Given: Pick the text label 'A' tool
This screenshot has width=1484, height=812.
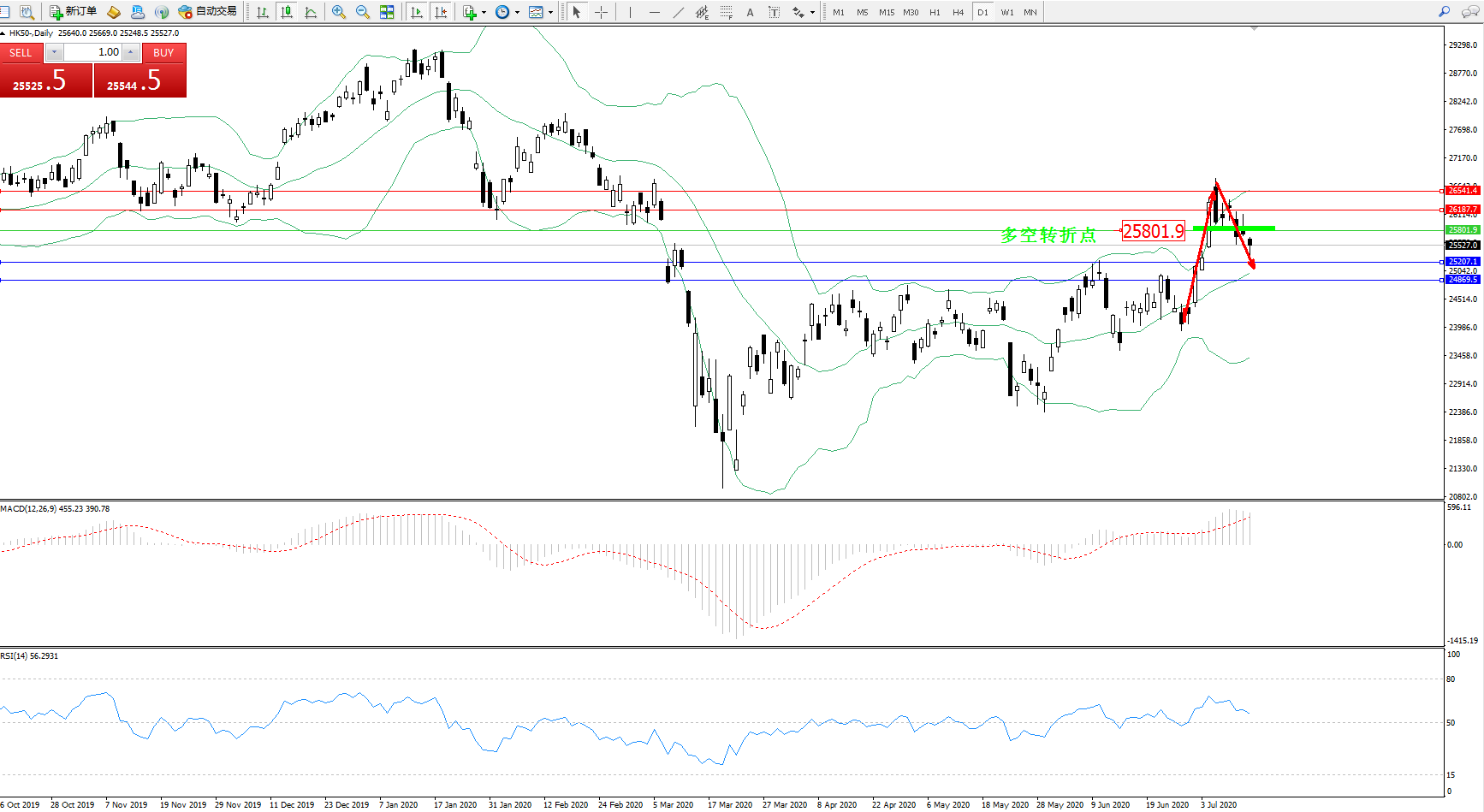Looking at the screenshot, I should click(750, 12).
